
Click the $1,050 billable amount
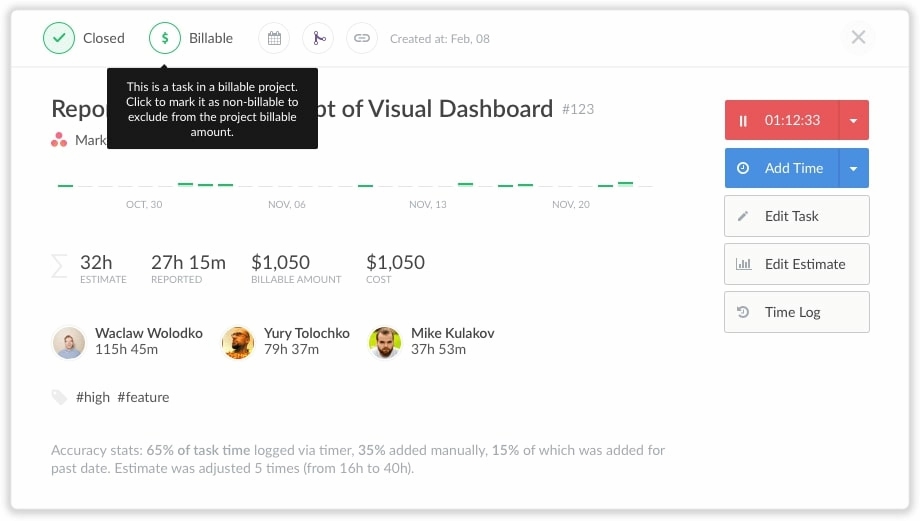tap(280, 262)
